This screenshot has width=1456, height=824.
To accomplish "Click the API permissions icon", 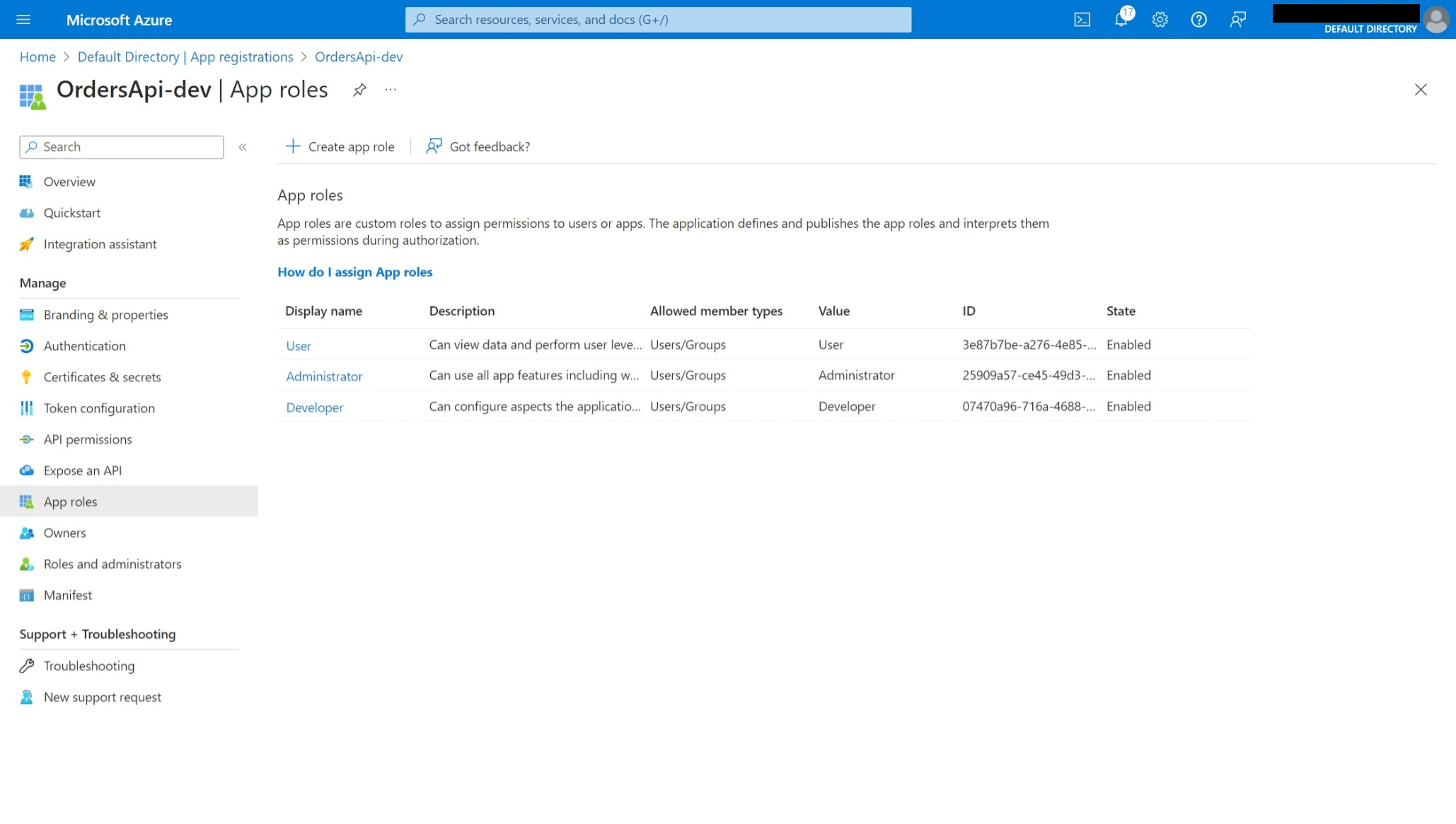I will click(x=26, y=439).
